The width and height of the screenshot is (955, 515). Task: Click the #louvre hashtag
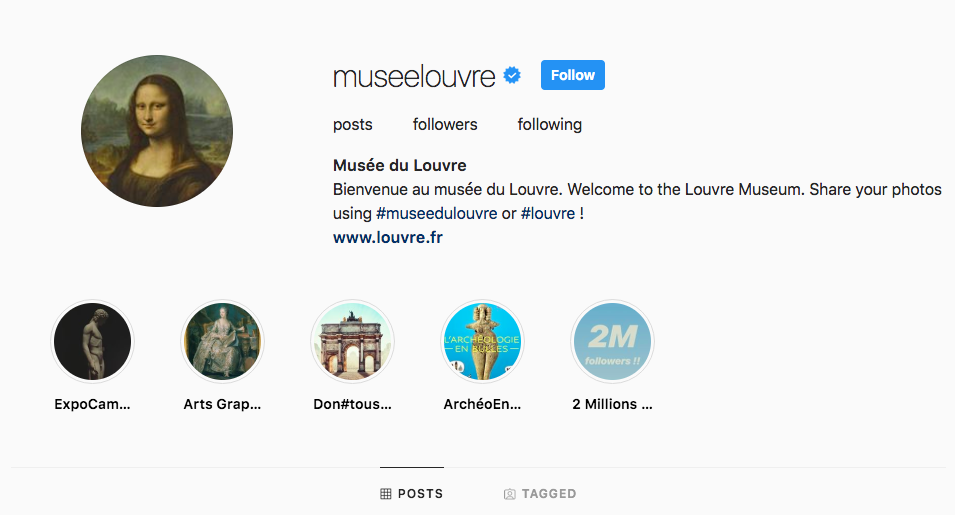point(548,214)
